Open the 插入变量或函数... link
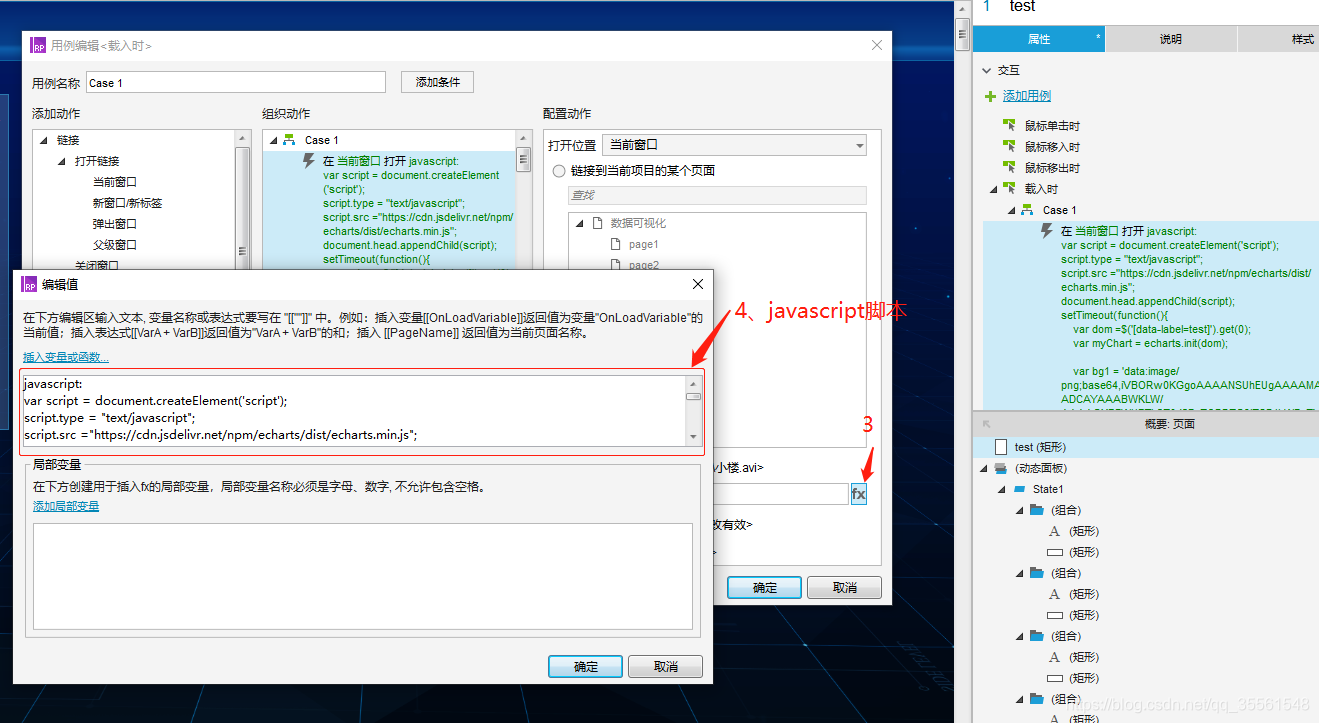The height and width of the screenshot is (723, 1319). click(66, 357)
